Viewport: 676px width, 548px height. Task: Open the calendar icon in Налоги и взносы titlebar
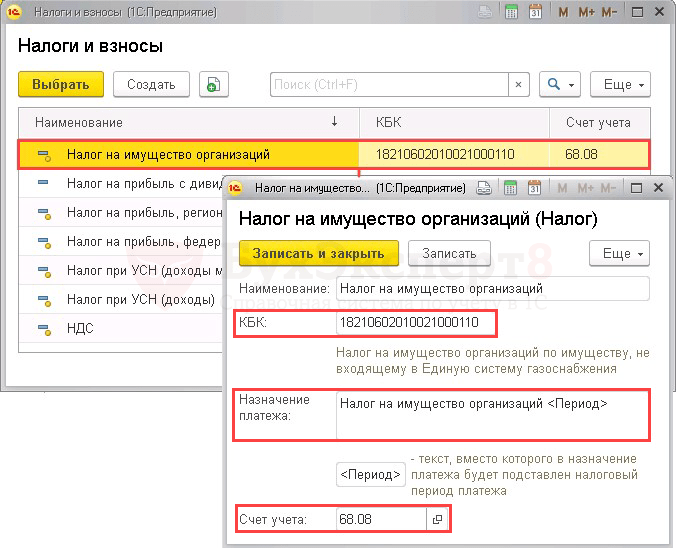coord(535,12)
